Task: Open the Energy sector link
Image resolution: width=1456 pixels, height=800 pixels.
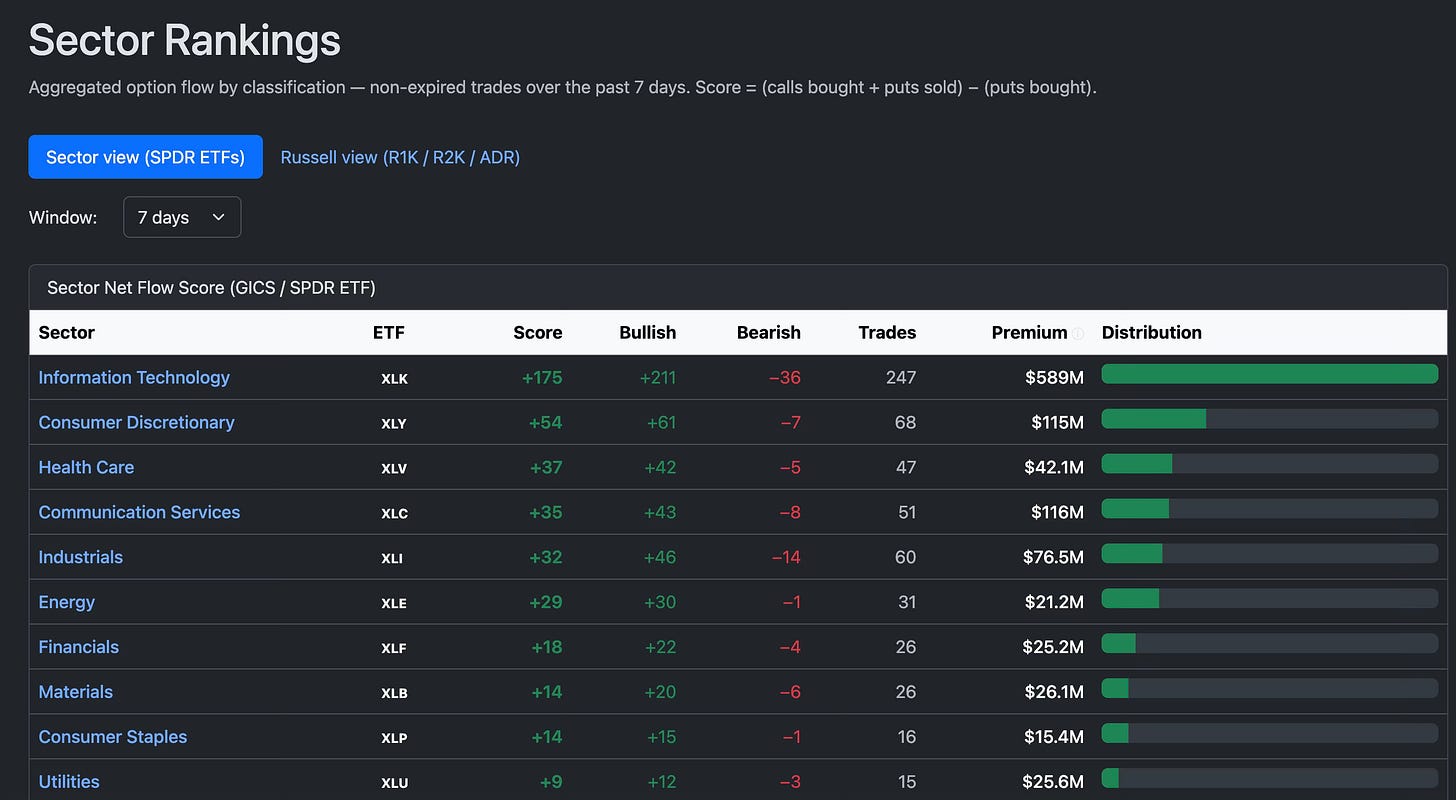Action: click(67, 602)
